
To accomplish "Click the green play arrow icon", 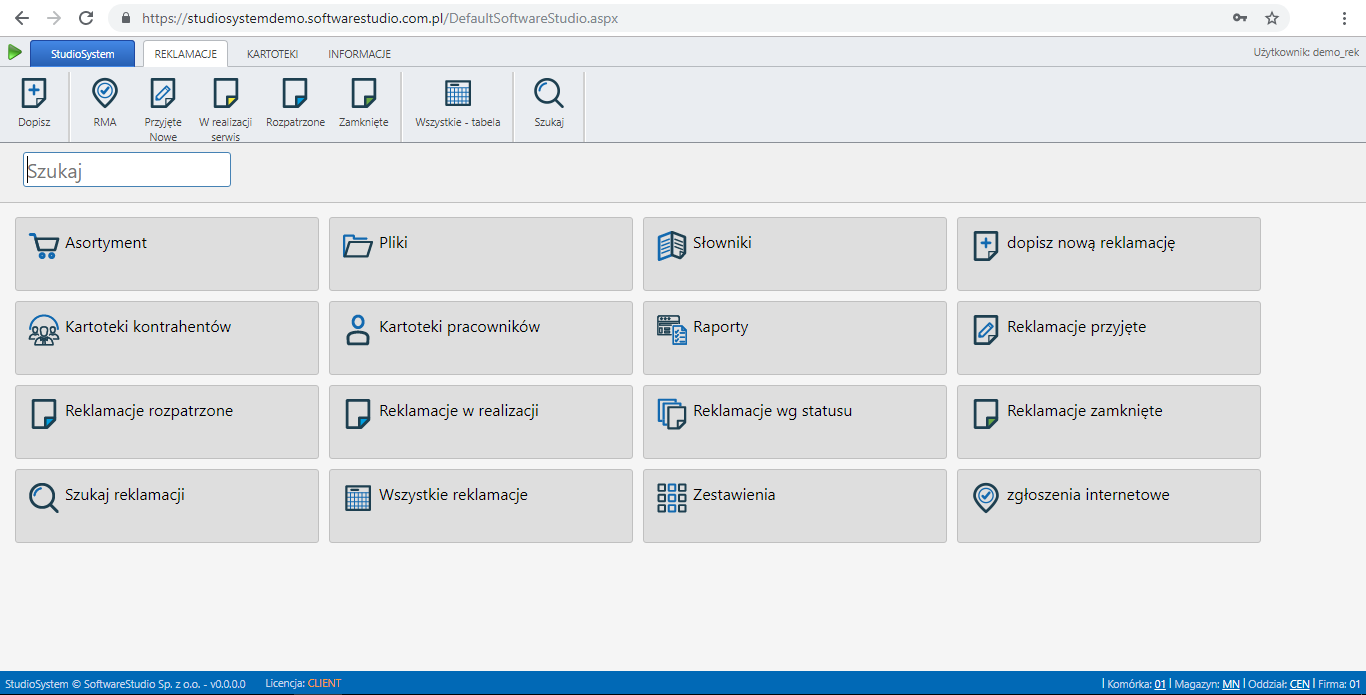I will click(14, 52).
